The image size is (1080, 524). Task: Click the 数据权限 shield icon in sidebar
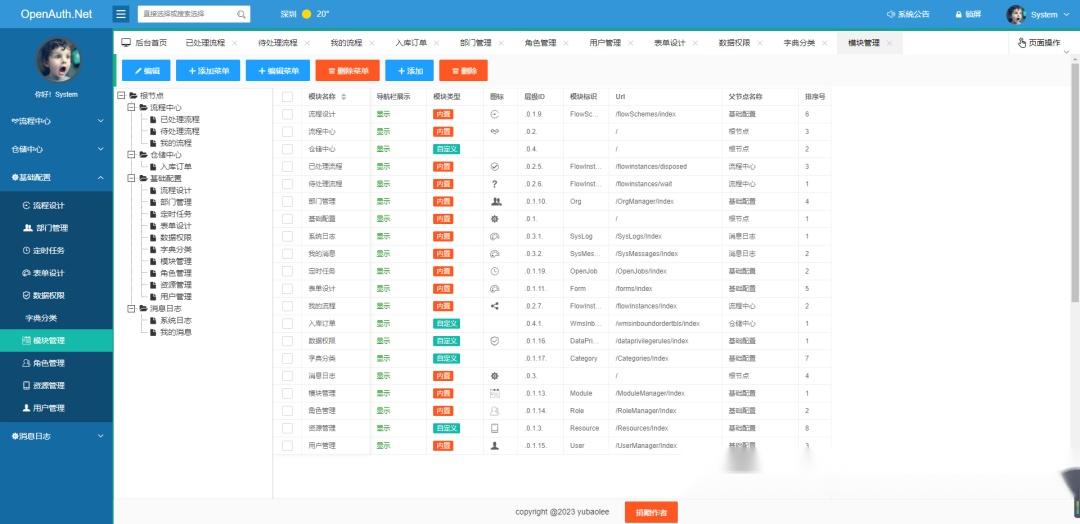coord(27,295)
